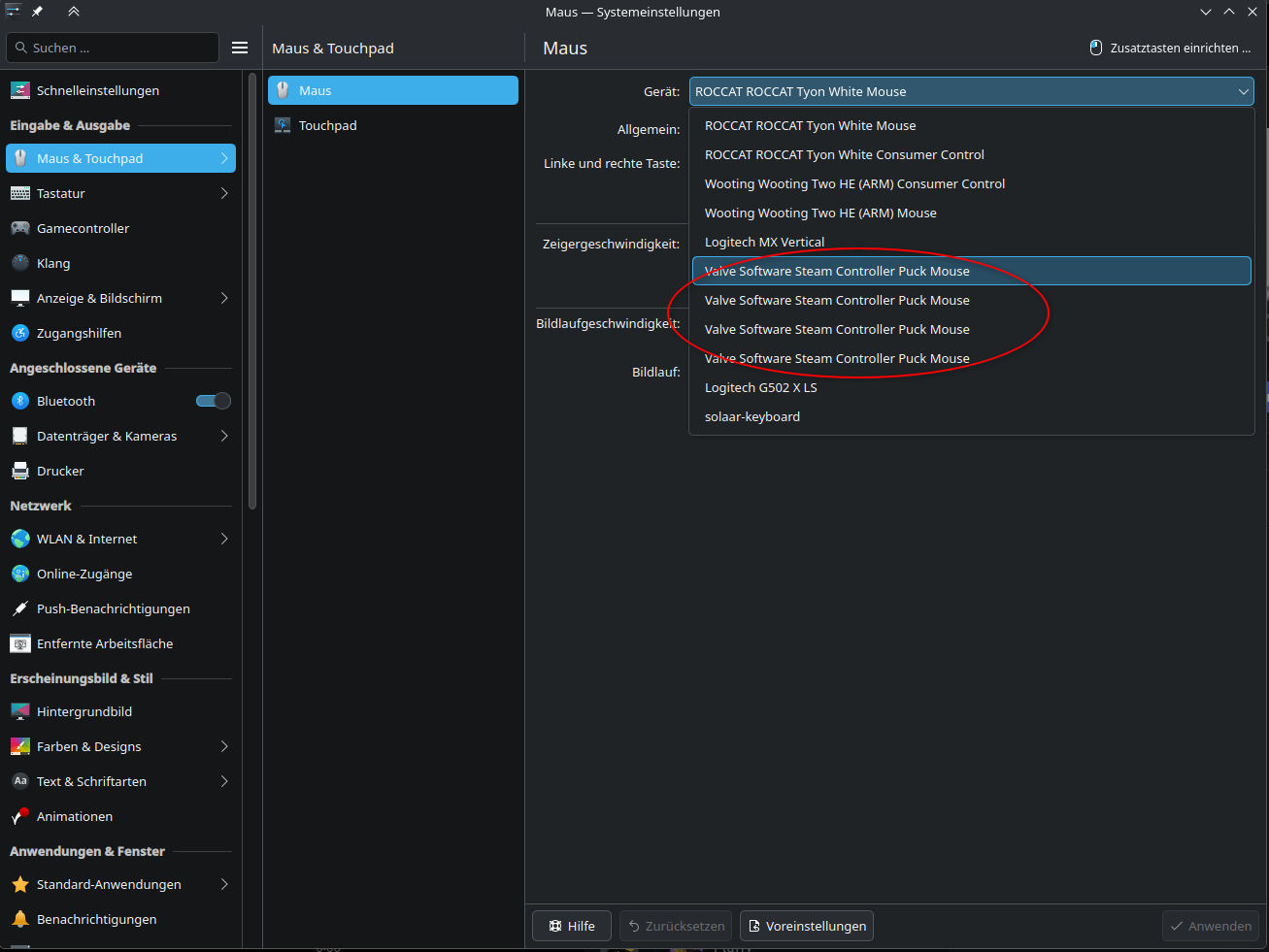Expand Datenträger & Kameras chevron

[x=224, y=436]
